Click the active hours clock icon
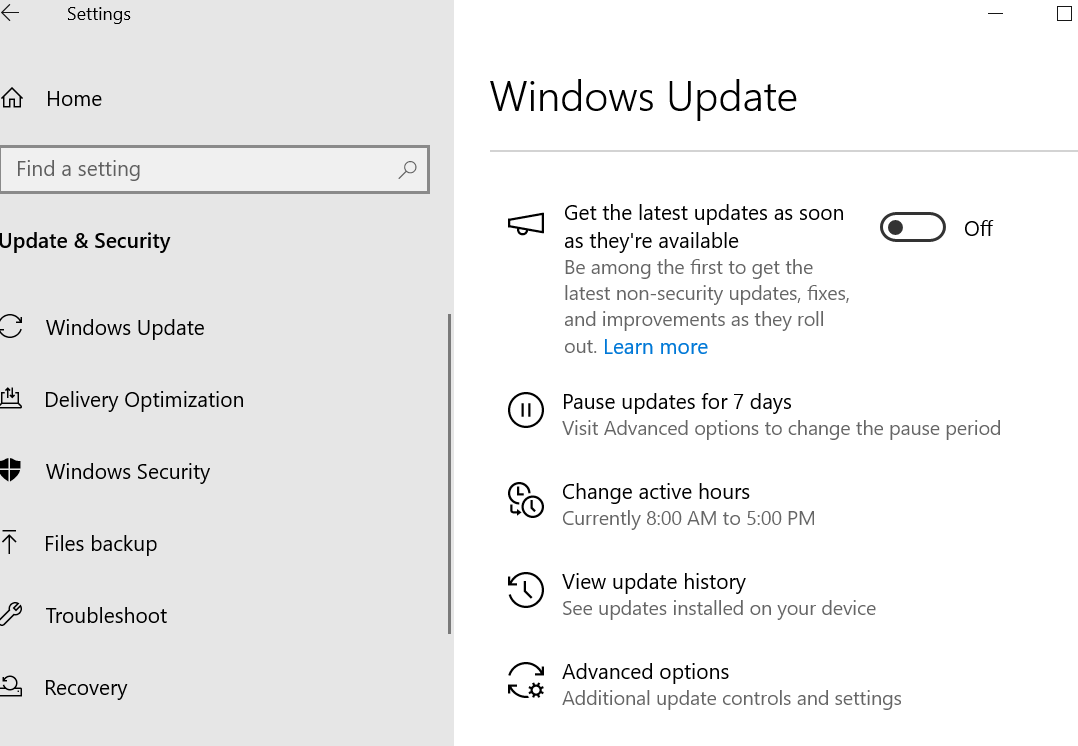Screen dimensions: 1078x746 click(x=526, y=500)
